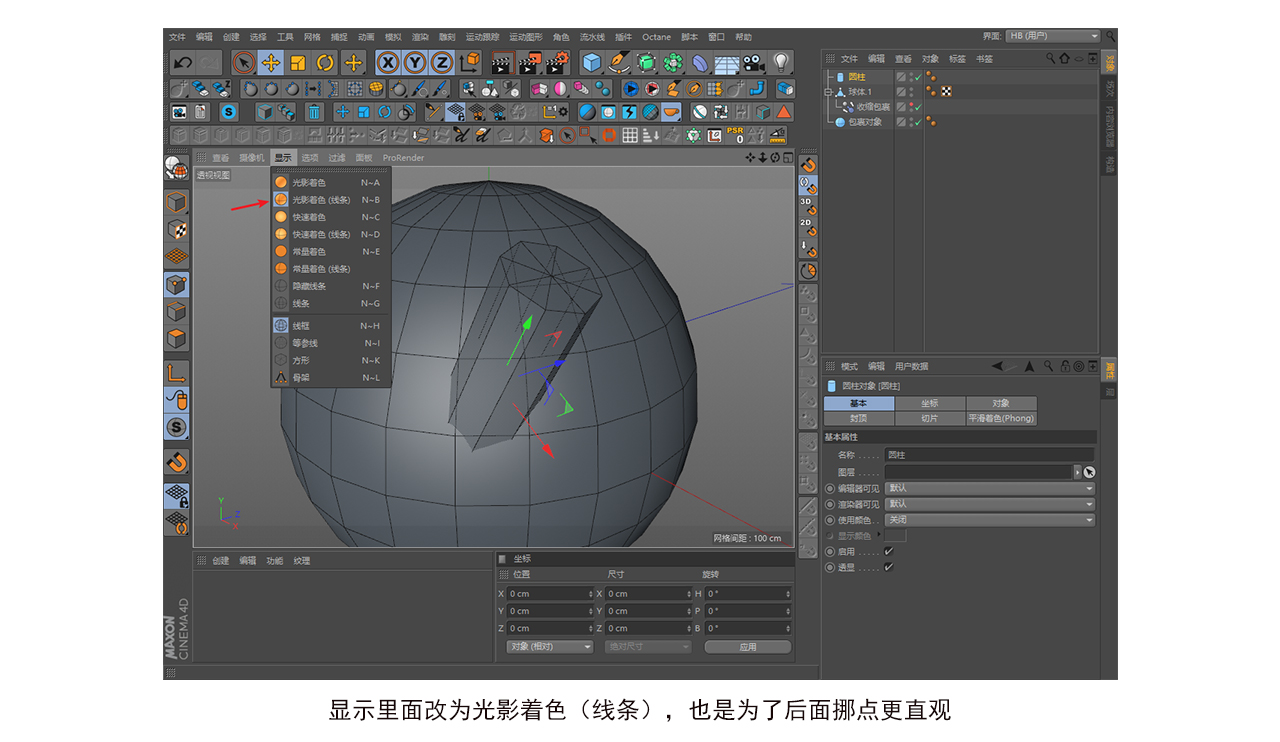Click the rotation H input field
This screenshot has height=742, width=1280.
coord(748,594)
